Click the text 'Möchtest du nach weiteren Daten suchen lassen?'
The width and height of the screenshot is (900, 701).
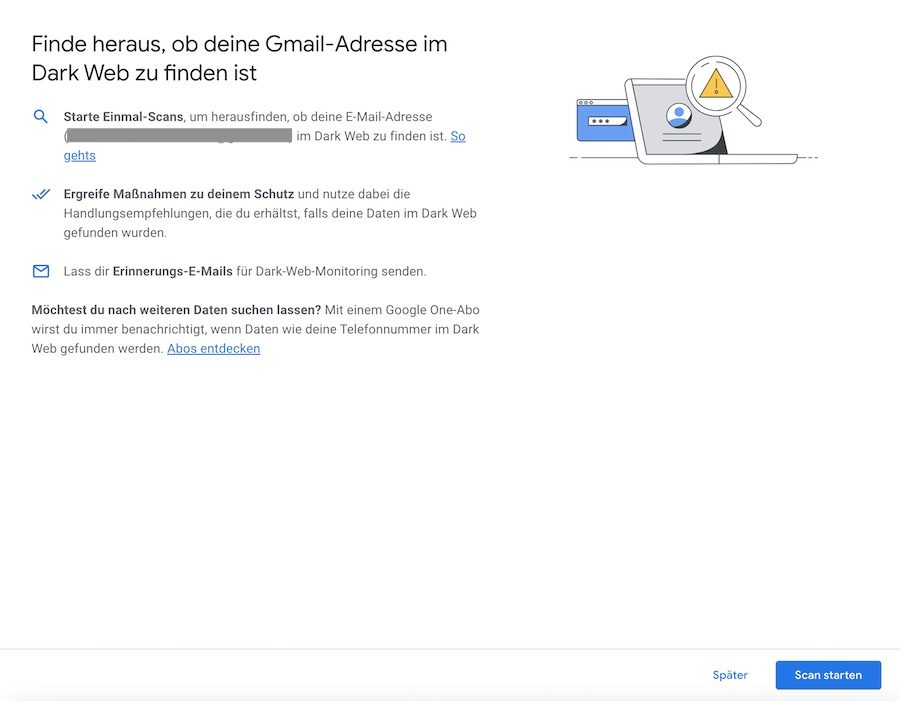pyautogui.click(x=176, y=310)
